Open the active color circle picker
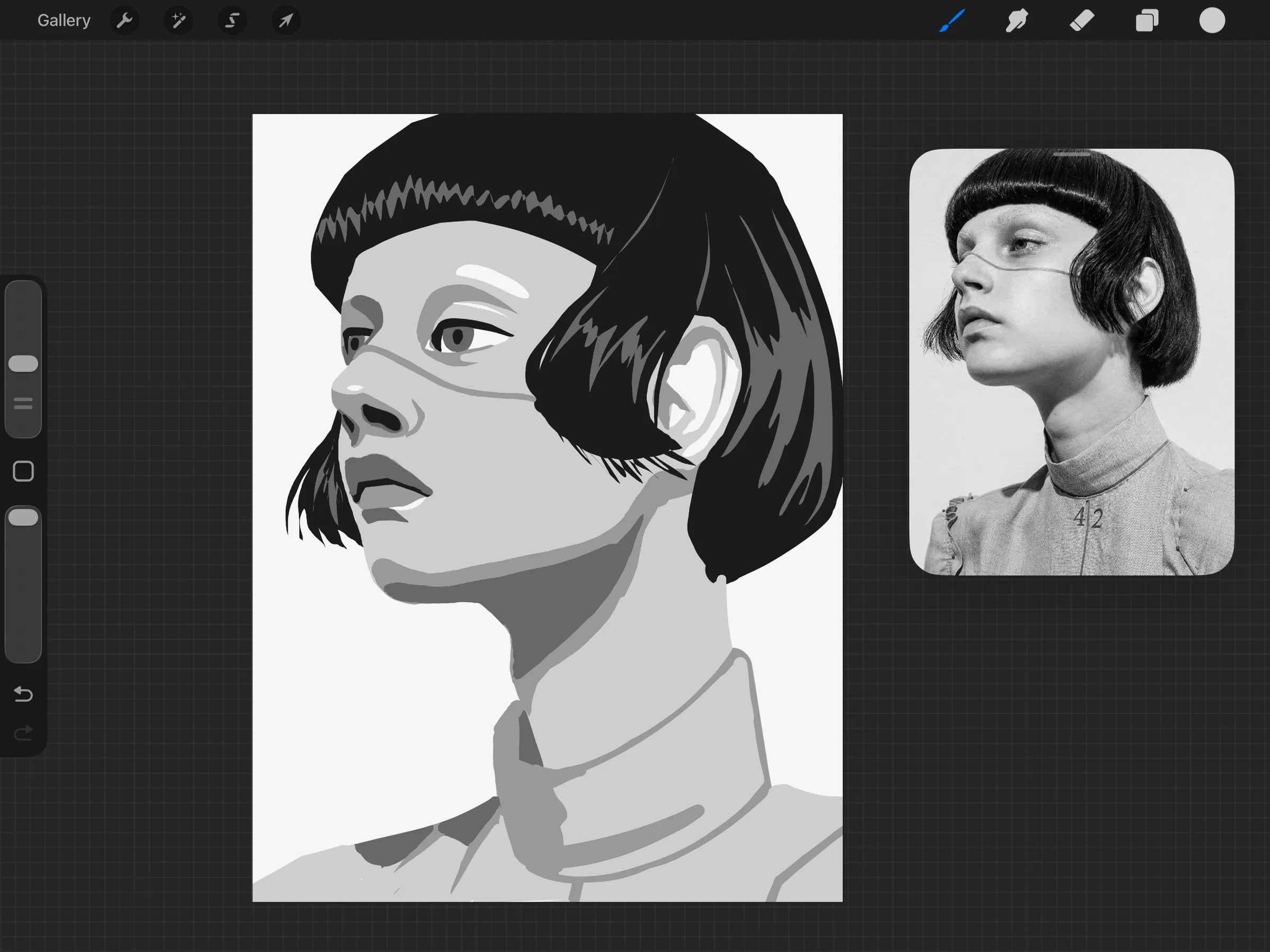The image size is (1270, 952). (x=1212, y=21)
